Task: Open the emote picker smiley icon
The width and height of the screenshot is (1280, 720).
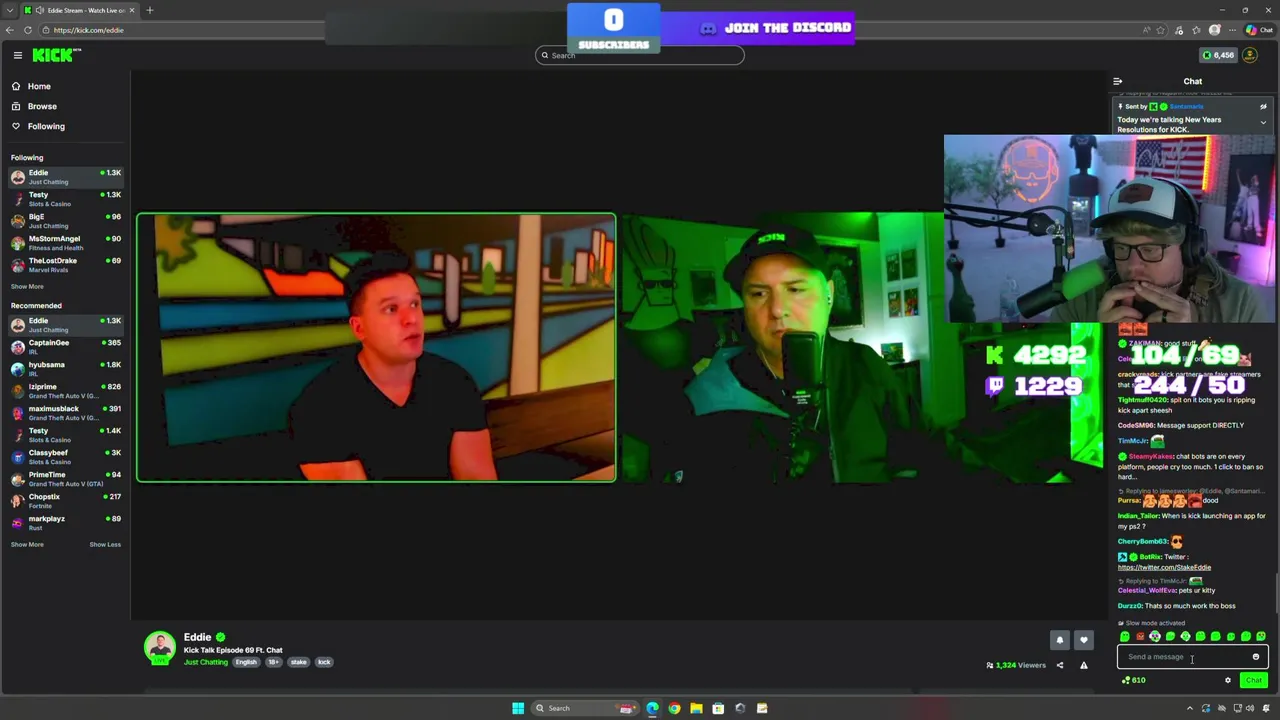Action: click(x=1256, y=657)
